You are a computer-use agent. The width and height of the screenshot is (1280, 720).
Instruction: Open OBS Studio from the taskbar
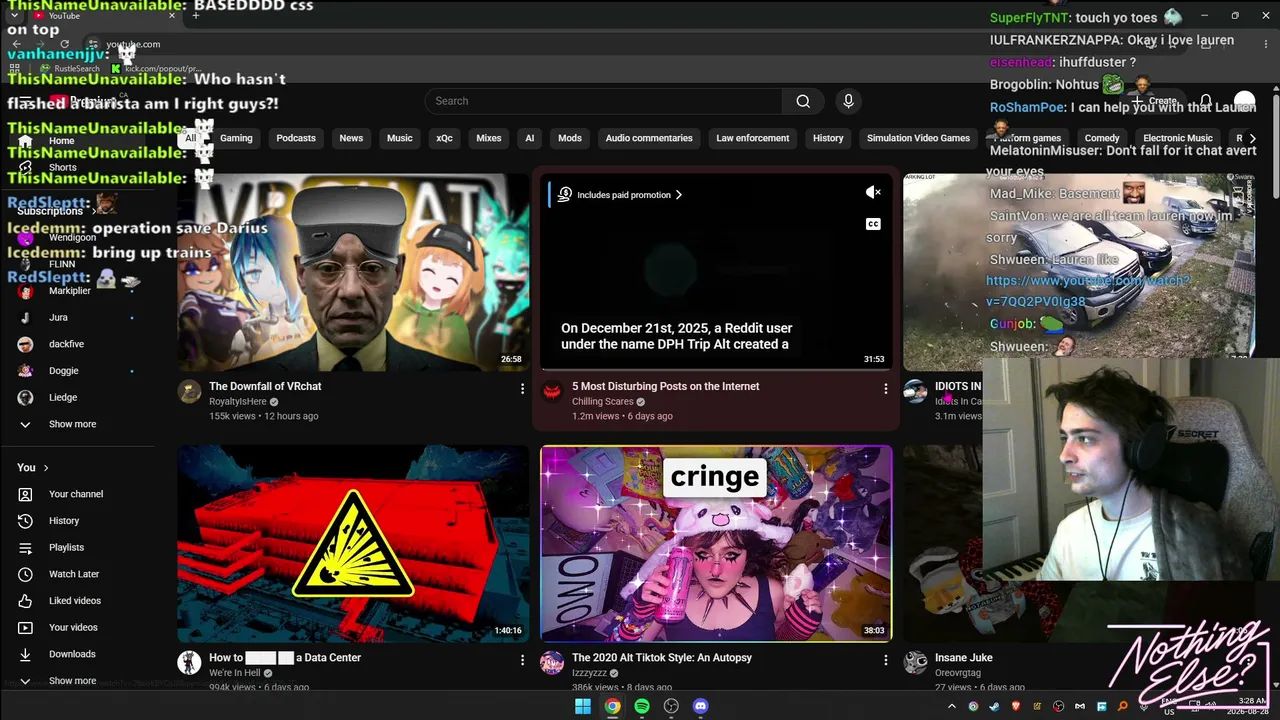(x=671, y=706)
